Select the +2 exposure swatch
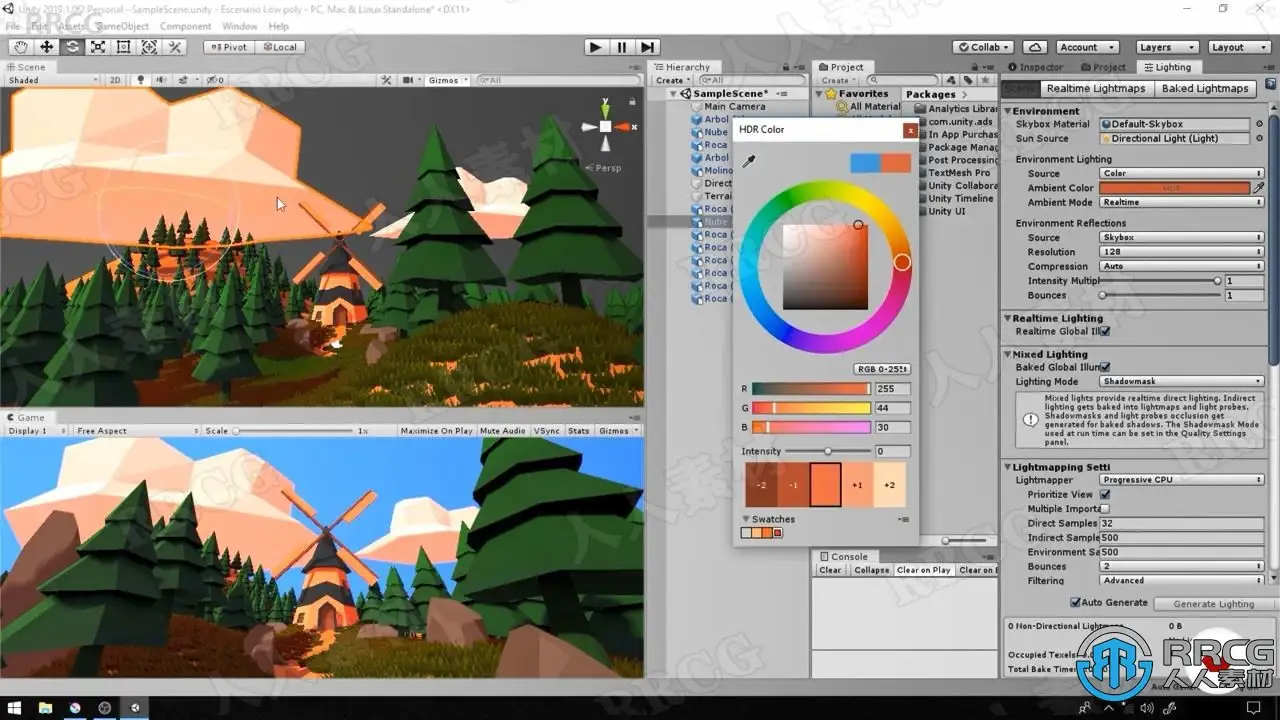The height and width of the screenshot is (720, 1280). tap(890, 485)
